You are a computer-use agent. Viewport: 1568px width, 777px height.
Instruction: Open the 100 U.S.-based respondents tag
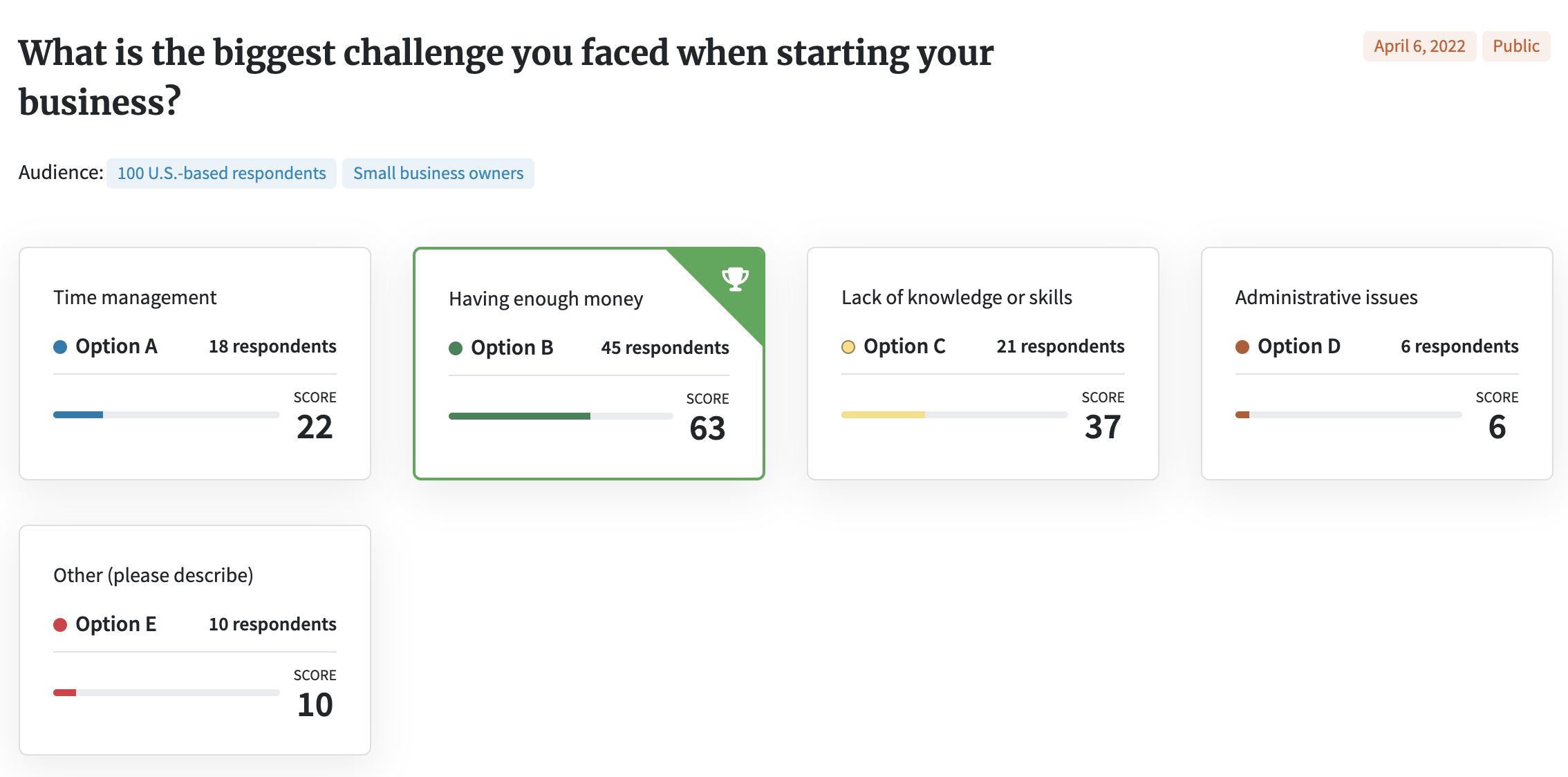(221, 173)
